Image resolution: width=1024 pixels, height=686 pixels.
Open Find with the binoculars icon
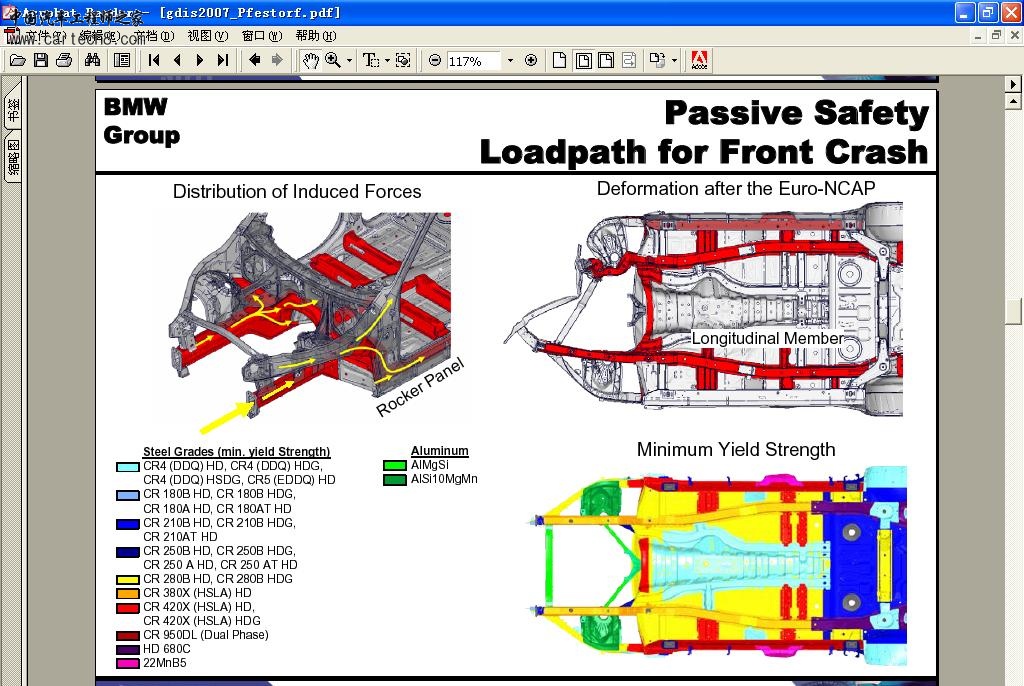(x=92, y=61)
